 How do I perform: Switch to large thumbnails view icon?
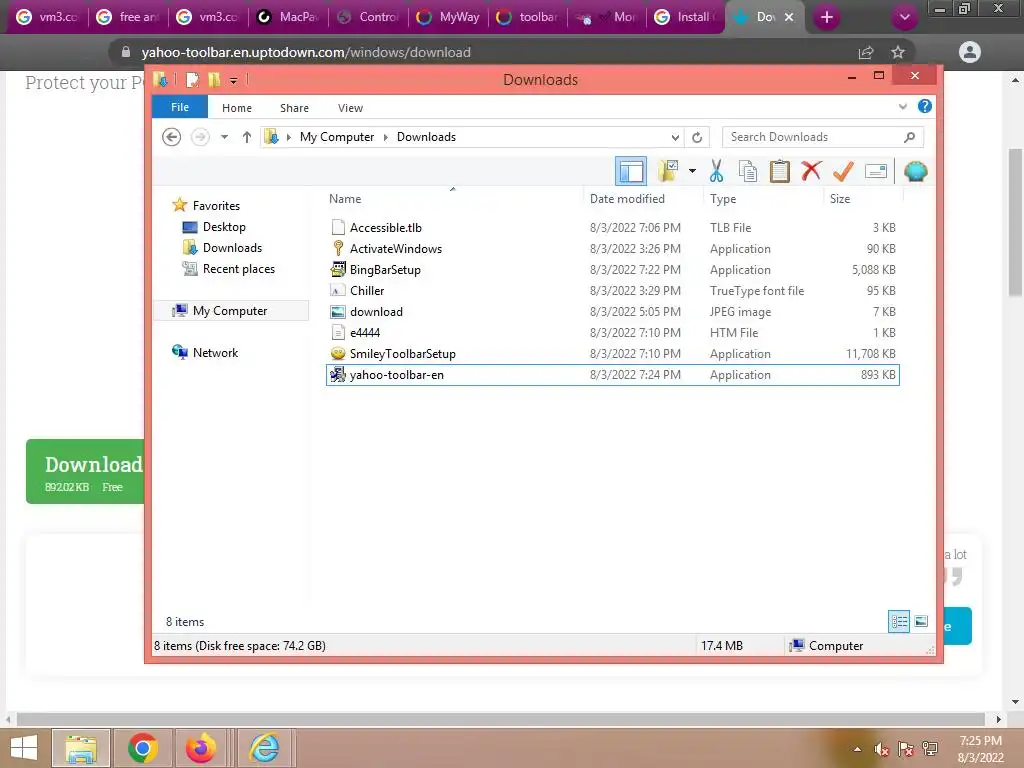(921, 621)
